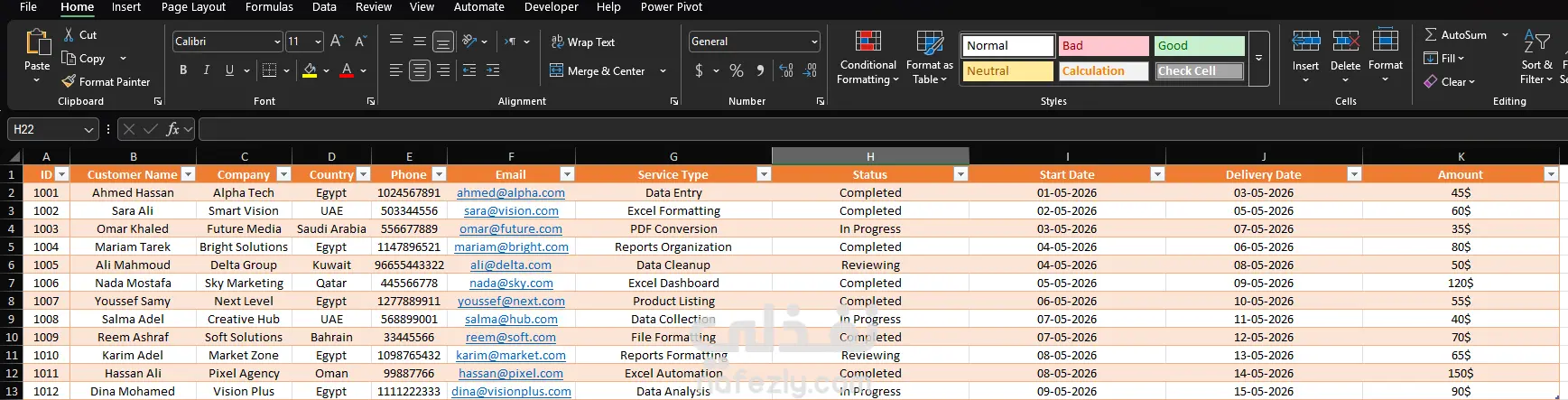
Task: Set Middle Align for cell text
Action: coord(420,41)
